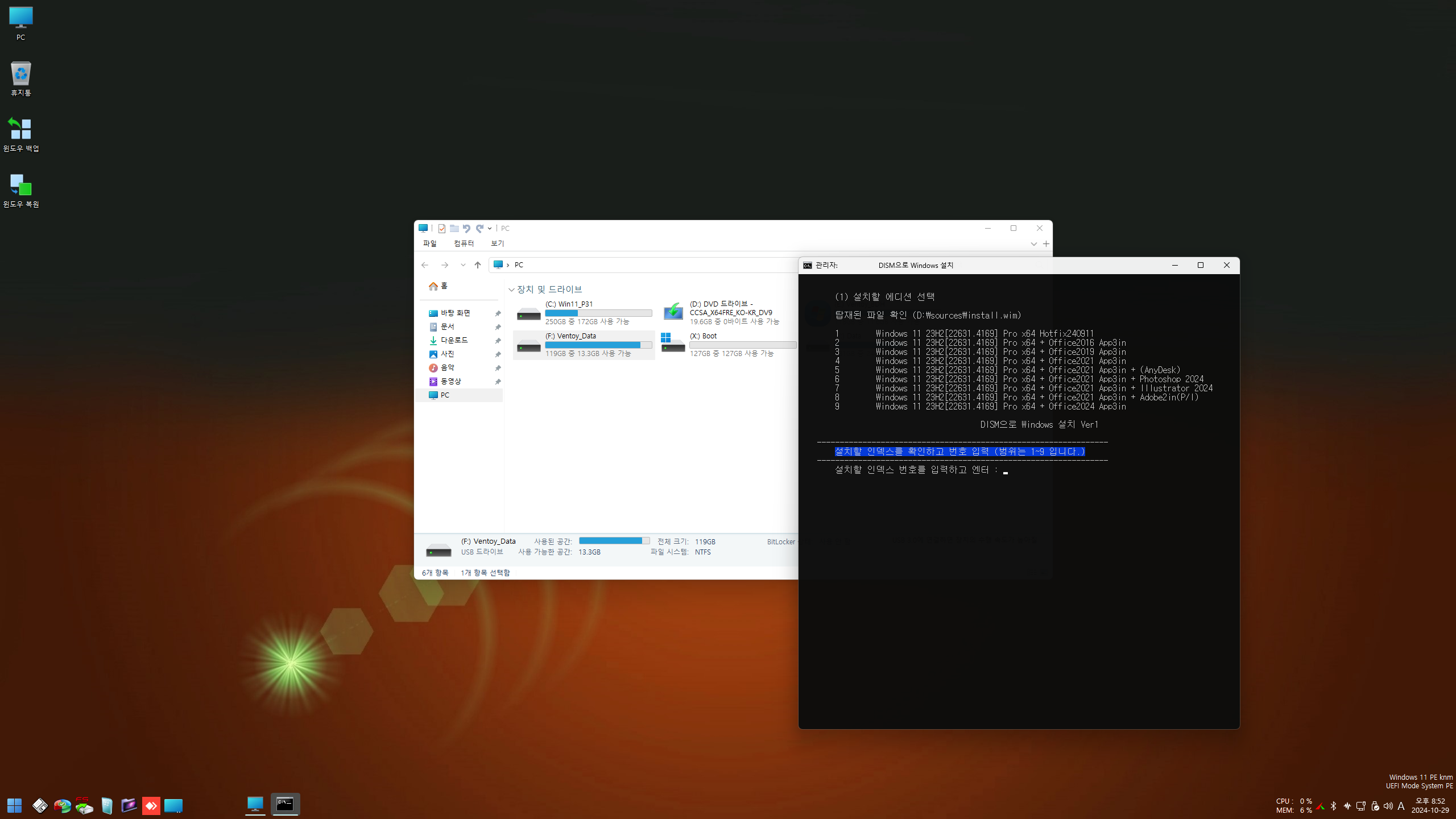The width and height of the screenshot is (1456, 819).
Task: Open the teal Windows file icon on taskbar
Action: pyautogui.click(x=106, y=805)
